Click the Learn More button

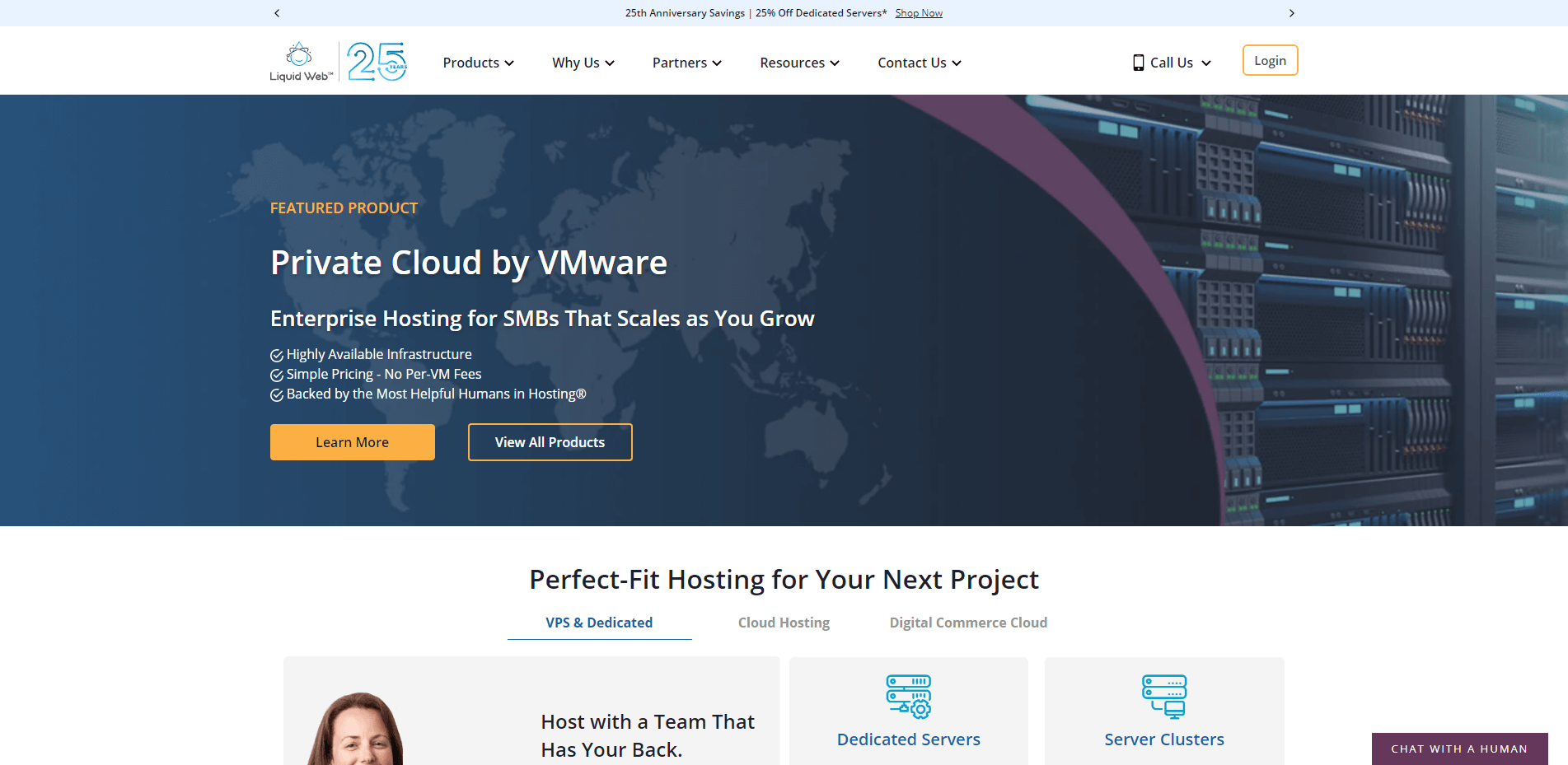353,442
